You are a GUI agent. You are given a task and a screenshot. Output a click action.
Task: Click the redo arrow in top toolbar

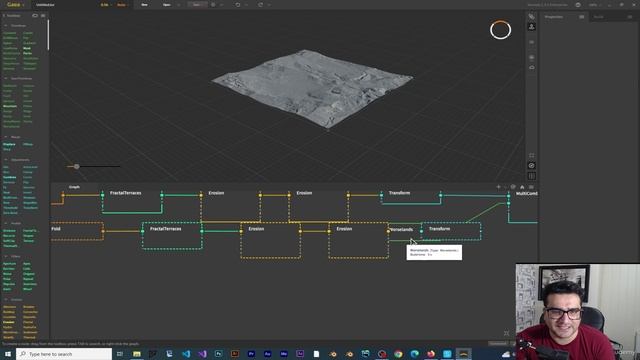tap(260, 5)
